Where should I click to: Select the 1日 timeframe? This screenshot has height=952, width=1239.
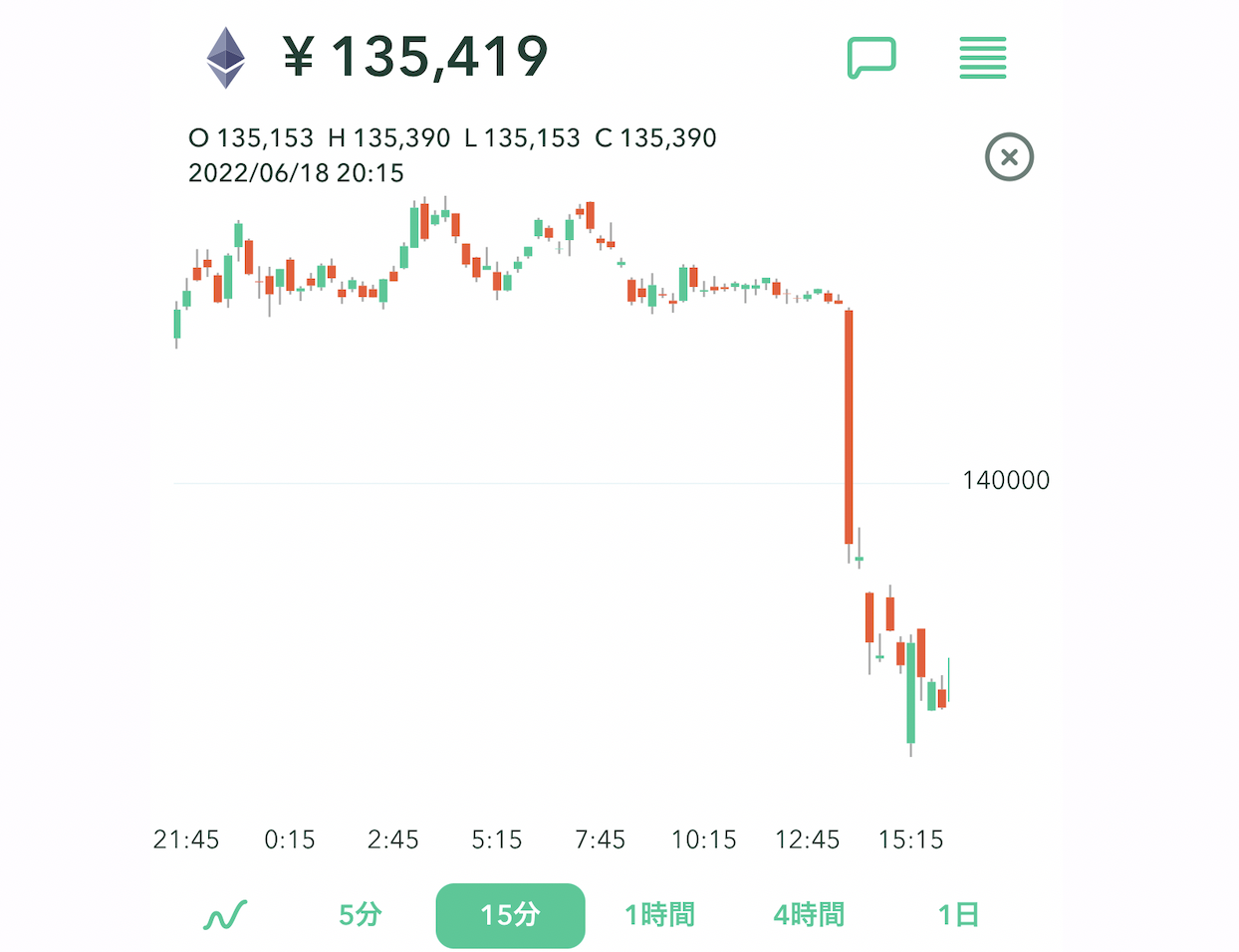coord(958,914)
